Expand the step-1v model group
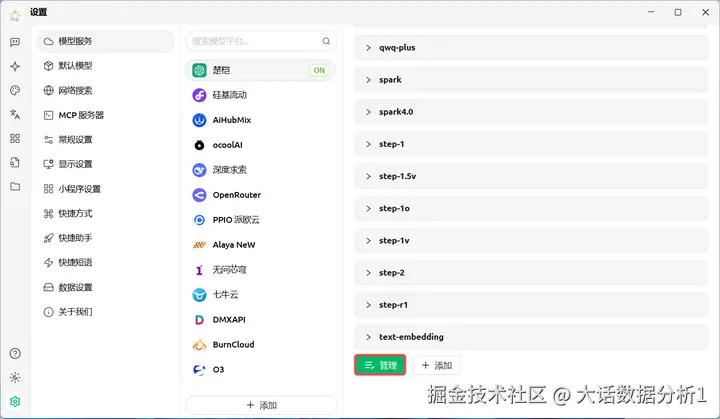 pyautogui.click(x=531, y=241)
